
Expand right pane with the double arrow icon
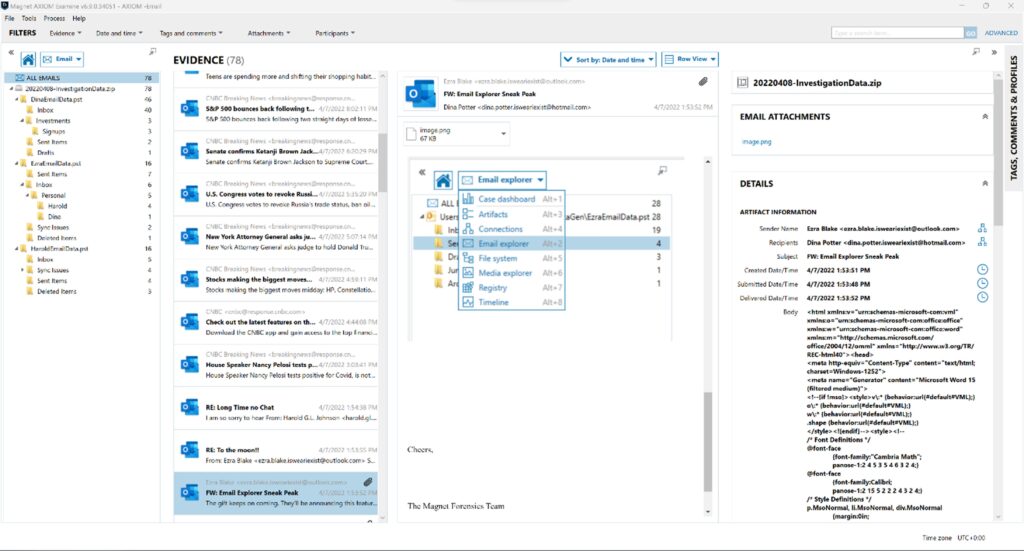click(x=994, y=52)
